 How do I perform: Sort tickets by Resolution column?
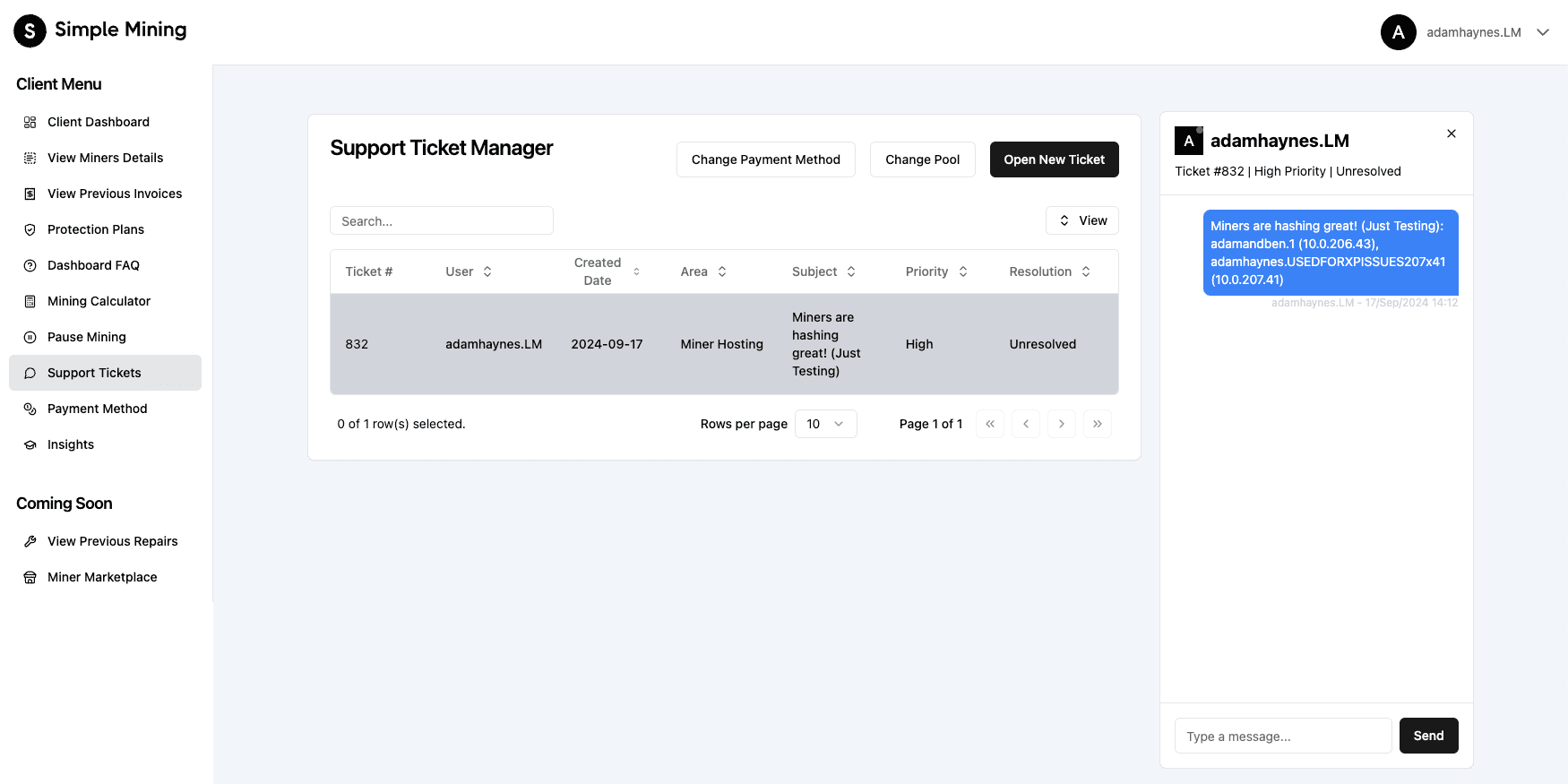1049,271
